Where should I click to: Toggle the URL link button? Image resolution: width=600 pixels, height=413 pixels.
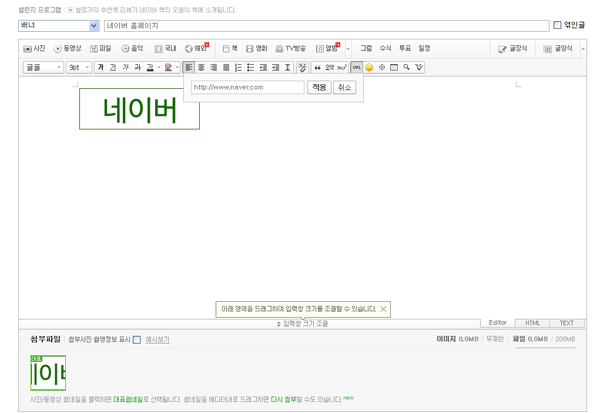coord(357,67)
